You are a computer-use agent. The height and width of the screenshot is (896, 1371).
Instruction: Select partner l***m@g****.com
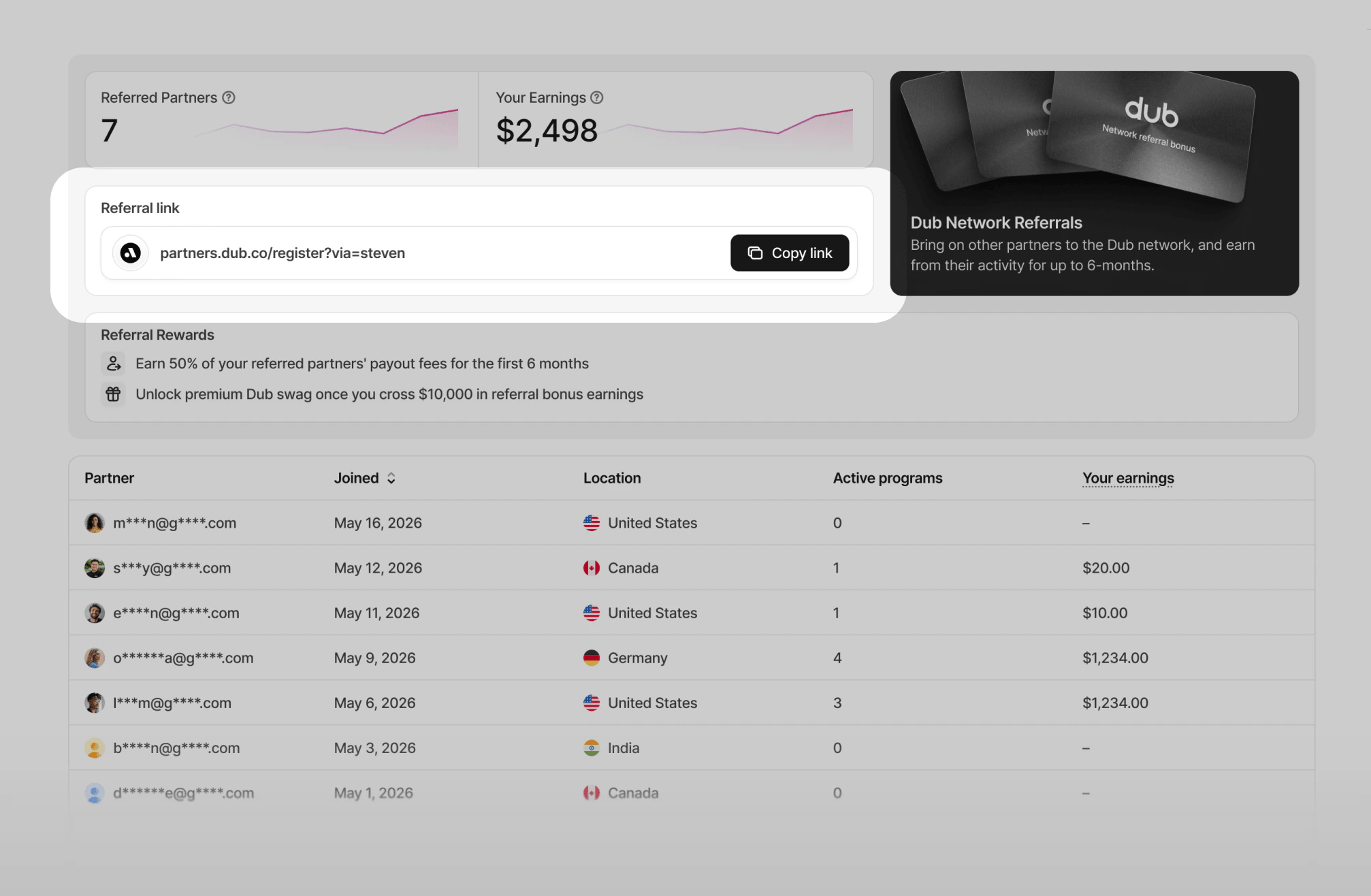click(172, 703)
